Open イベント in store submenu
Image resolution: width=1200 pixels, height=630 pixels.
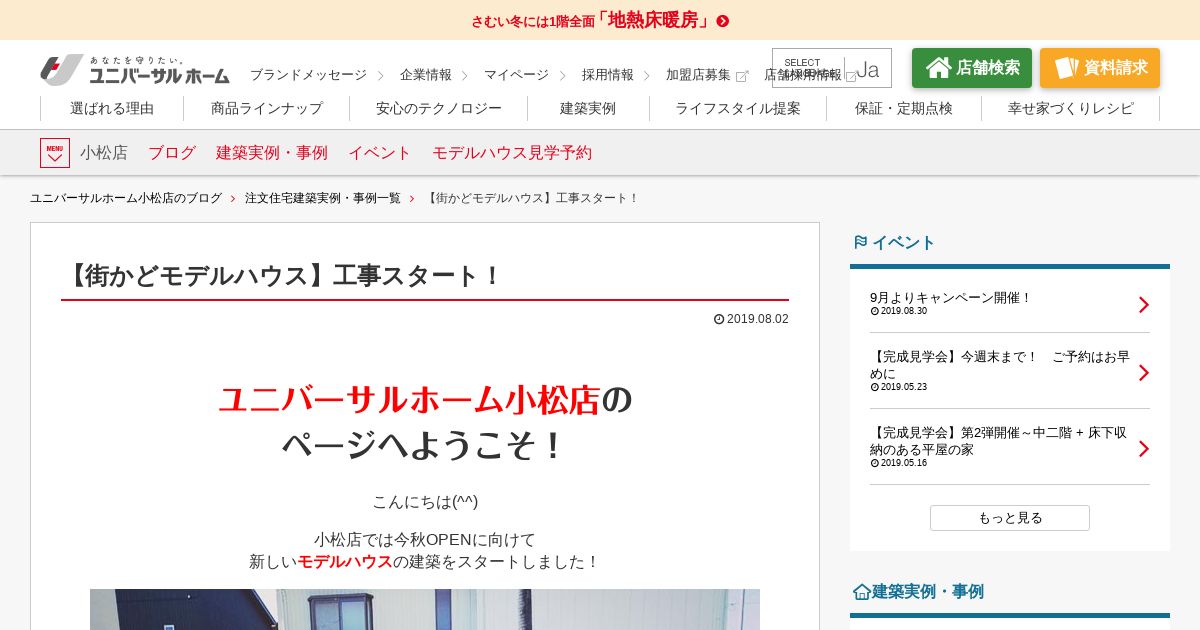(380, 153)
